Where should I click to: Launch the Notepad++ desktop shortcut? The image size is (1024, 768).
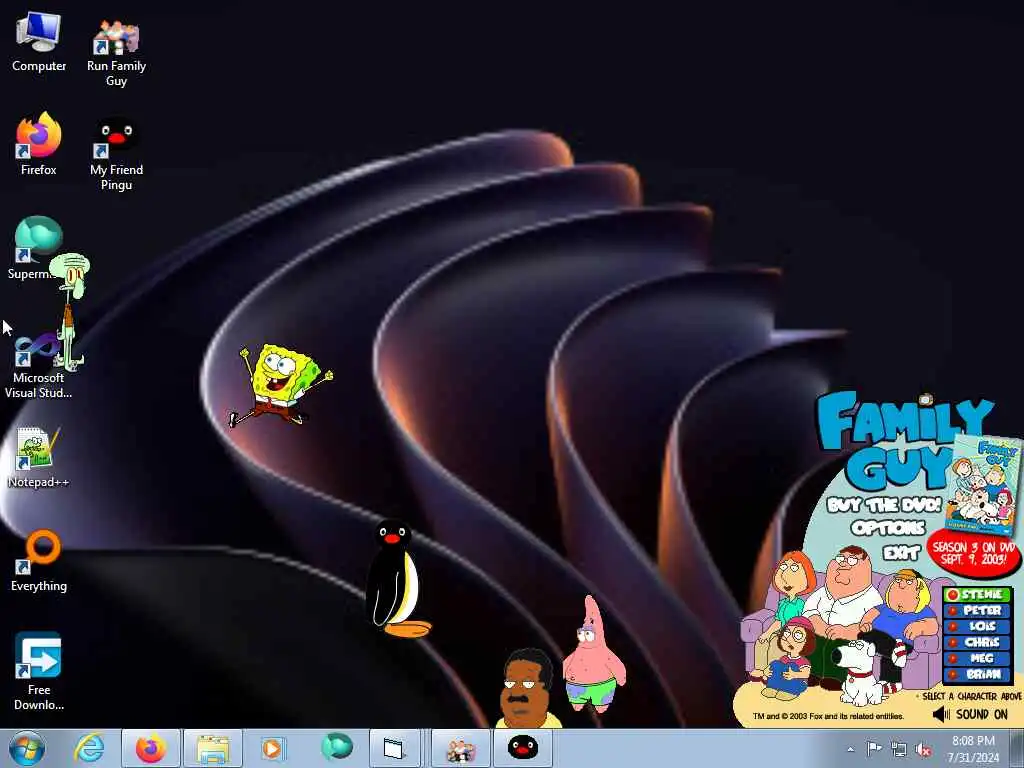38,457
